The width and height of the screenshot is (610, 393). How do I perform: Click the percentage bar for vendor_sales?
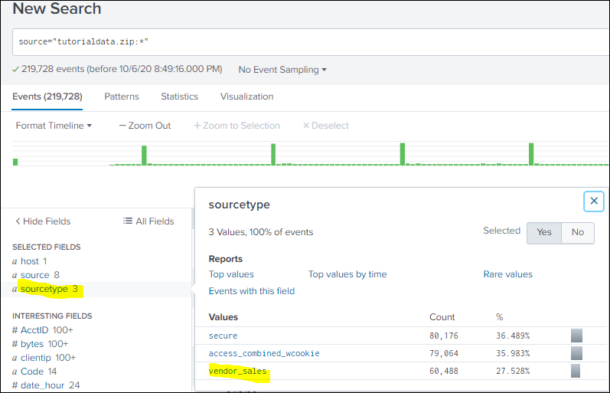point(575,371)
